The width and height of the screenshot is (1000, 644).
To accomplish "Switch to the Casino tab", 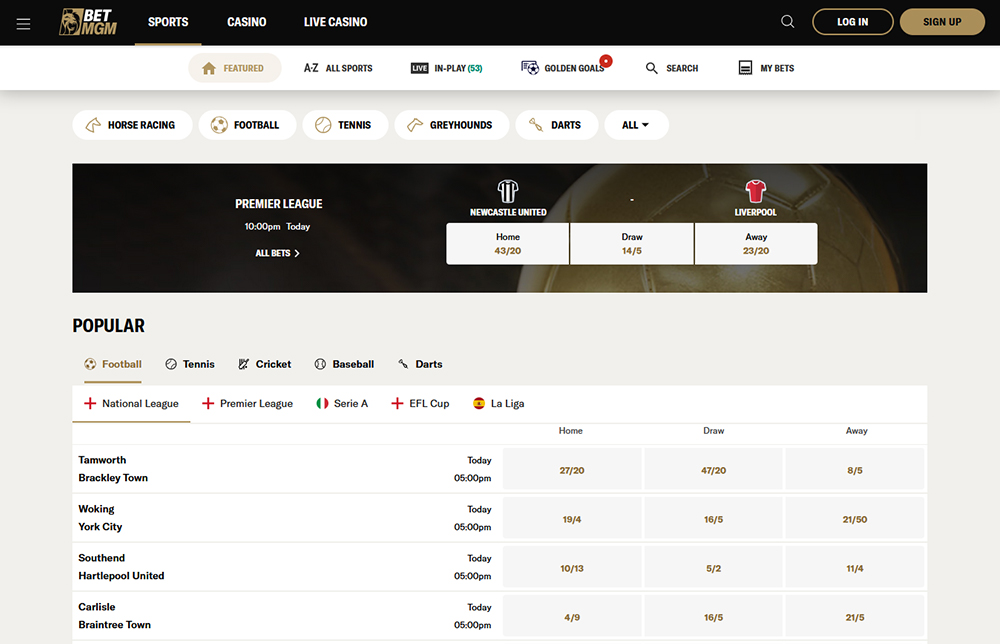I will (x=246, y=22).
